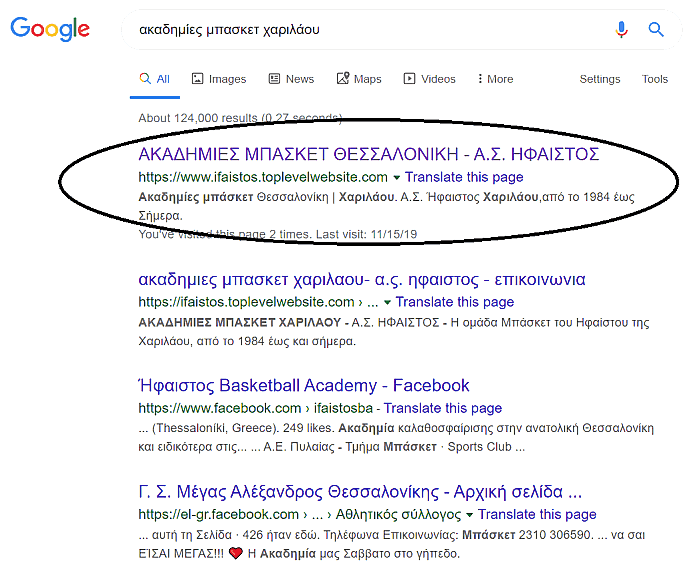Click the Google logo

50,29
